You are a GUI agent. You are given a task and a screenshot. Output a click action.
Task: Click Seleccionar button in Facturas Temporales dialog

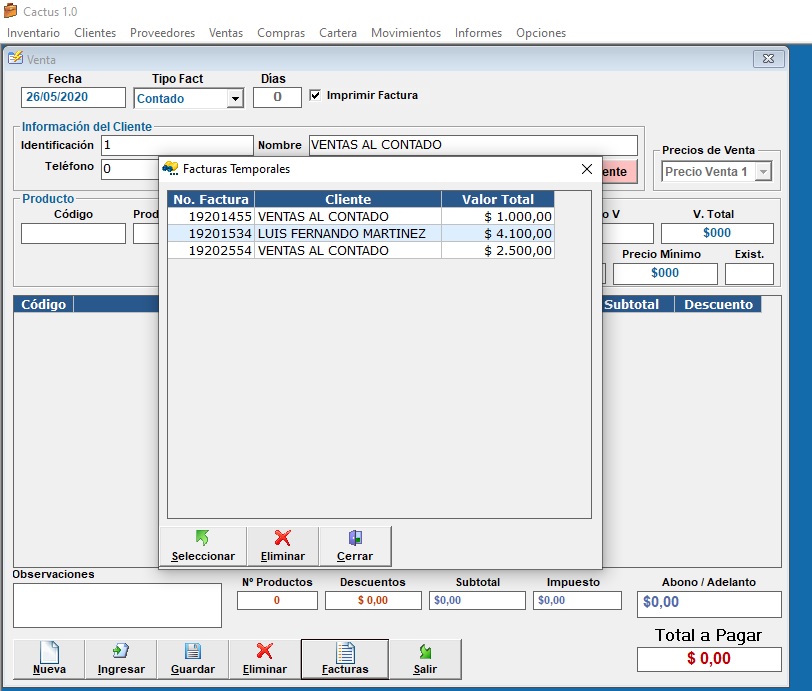pyautogui.click(x=203, y=546)
